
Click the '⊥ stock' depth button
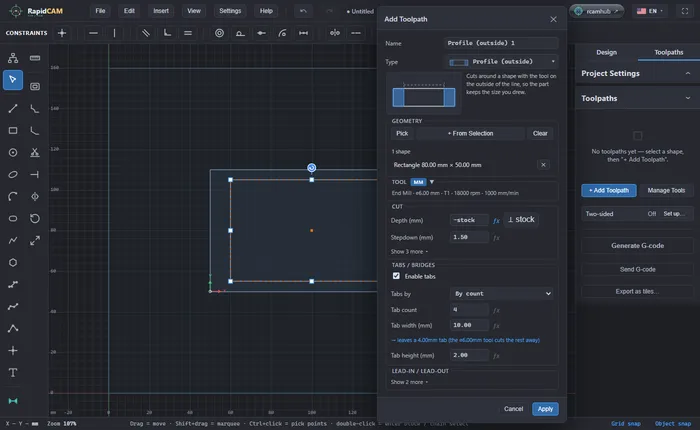click(x=521, y=220)
